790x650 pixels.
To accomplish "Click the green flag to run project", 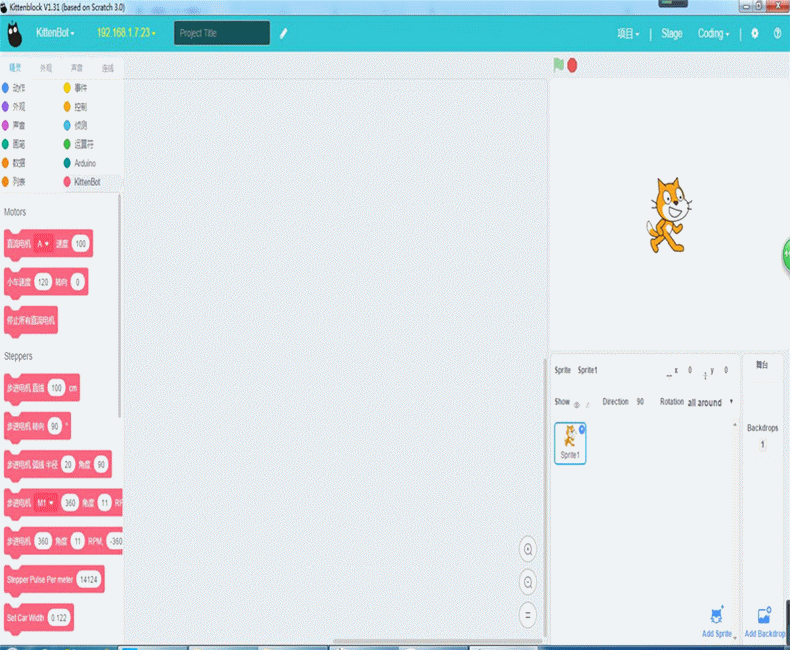I will coord(558,65).
